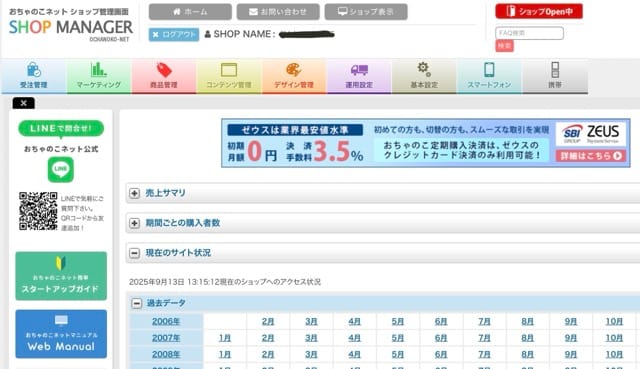Expand 売上サマリ section
This screenshot has height=369, width=640.
134,193
